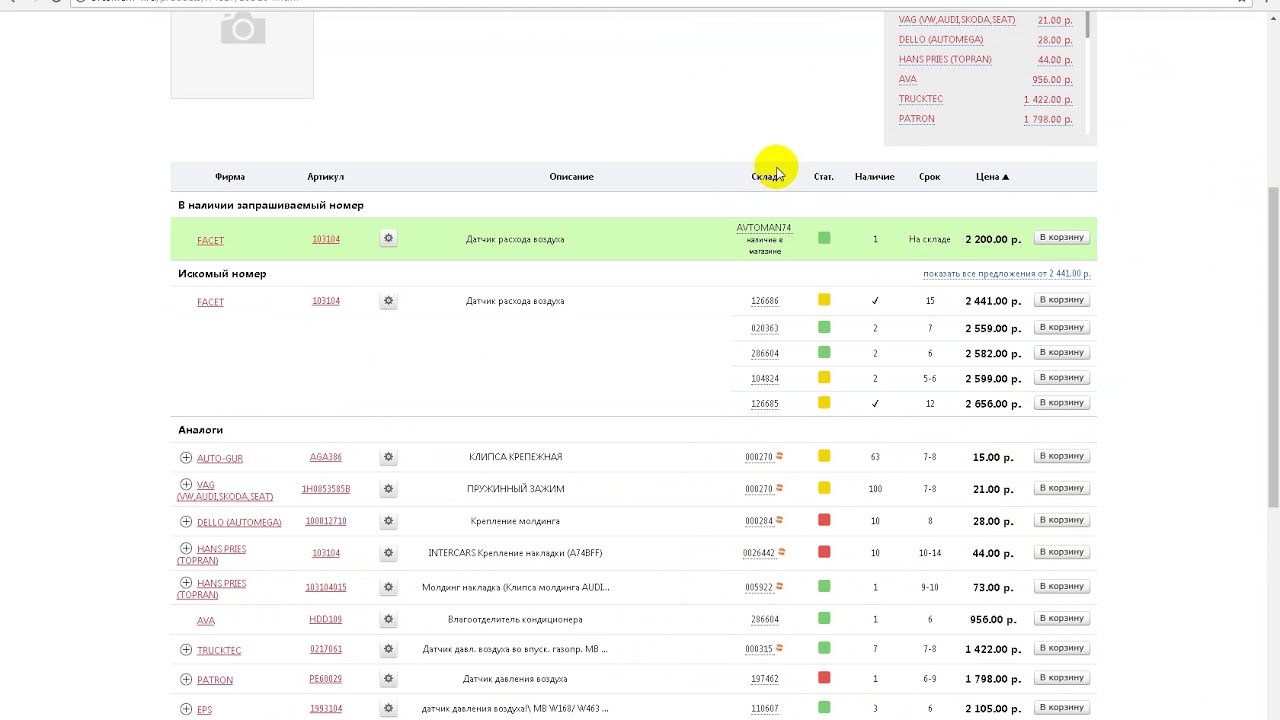Sort table by Цена column
The width and height of the screenshot is (1280, 720).
pyautogui.click(x=992, y=177)
